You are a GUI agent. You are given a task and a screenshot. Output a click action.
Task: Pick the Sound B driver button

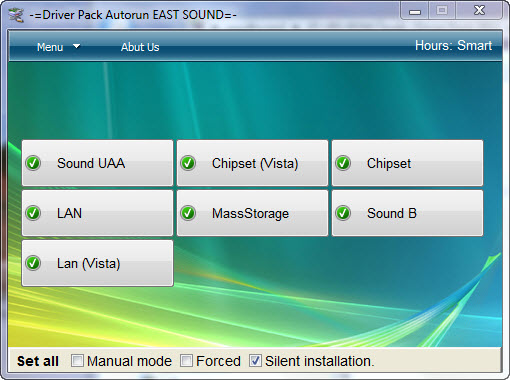pos(407,213)
